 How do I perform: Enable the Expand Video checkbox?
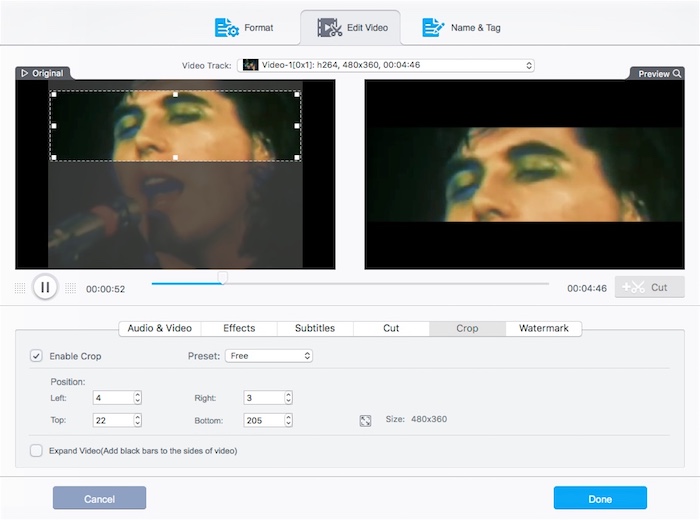pyautogui.click(x=36, y=450)
